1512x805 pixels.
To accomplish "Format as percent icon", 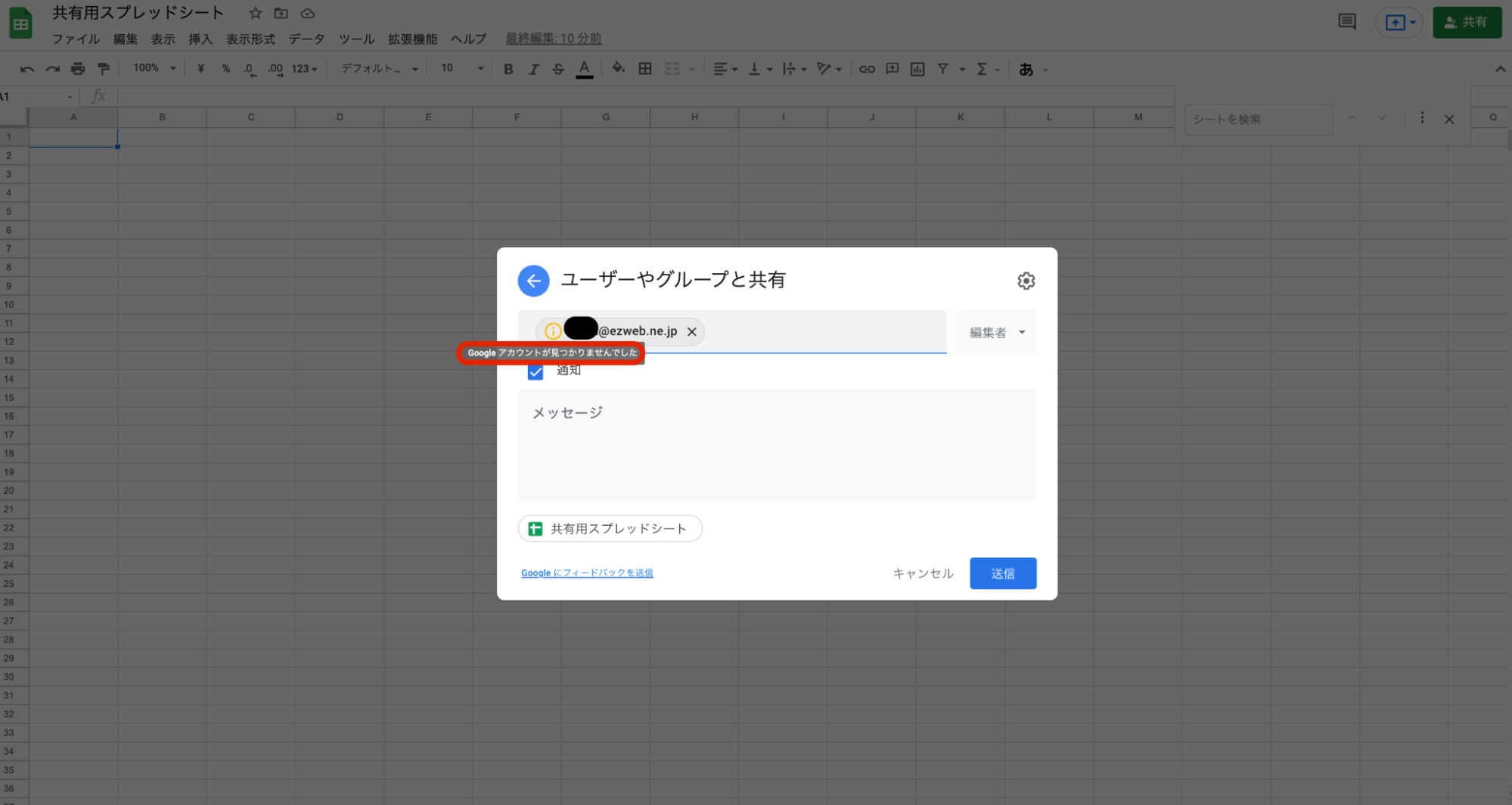I will 225,69.
